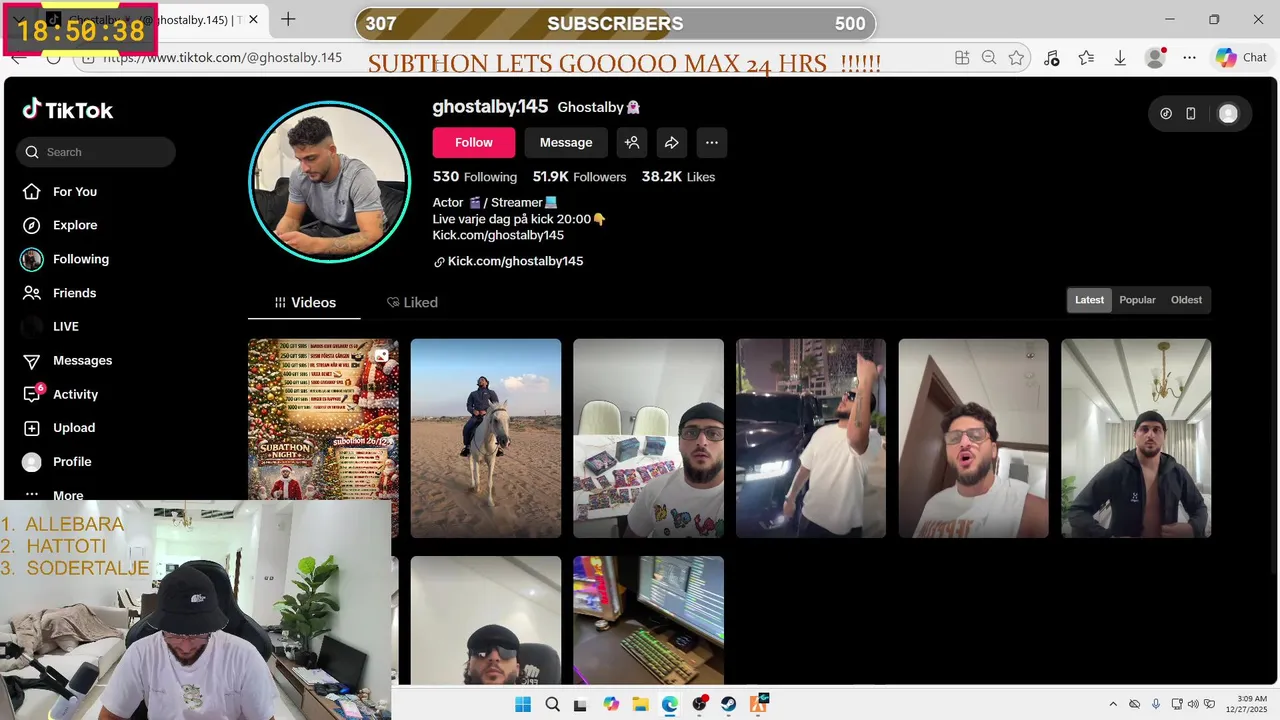The height and width of the screenshot is (720, 1280).
Task: Open the Windows Start menu
Action: pos(523,704)
